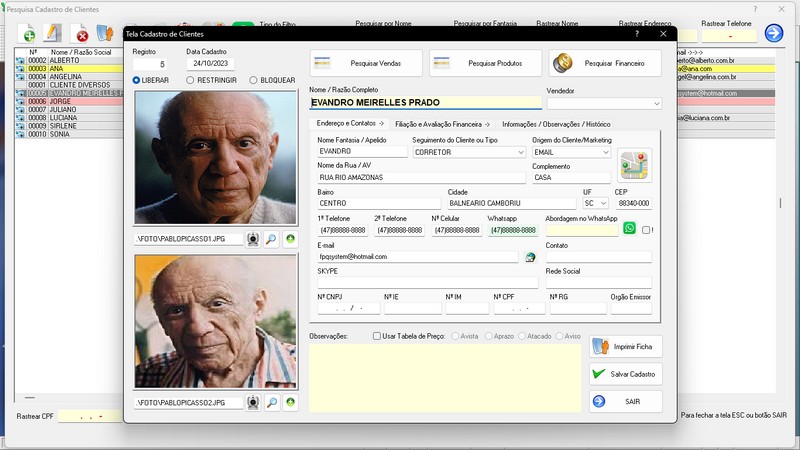
Task: Click green upload icon beside PABLOPICASSO2.JPG path
Action: [x=290, y=402]
